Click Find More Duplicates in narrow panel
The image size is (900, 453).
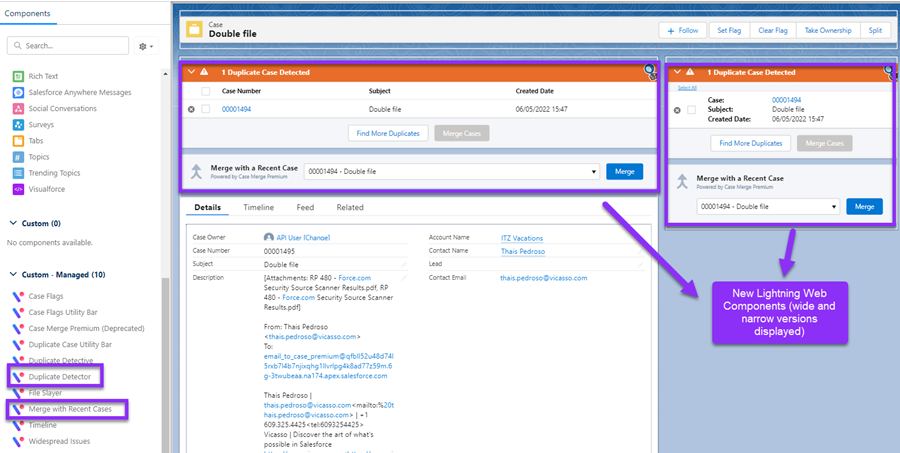pyautogui.click(x=750, y=143)
